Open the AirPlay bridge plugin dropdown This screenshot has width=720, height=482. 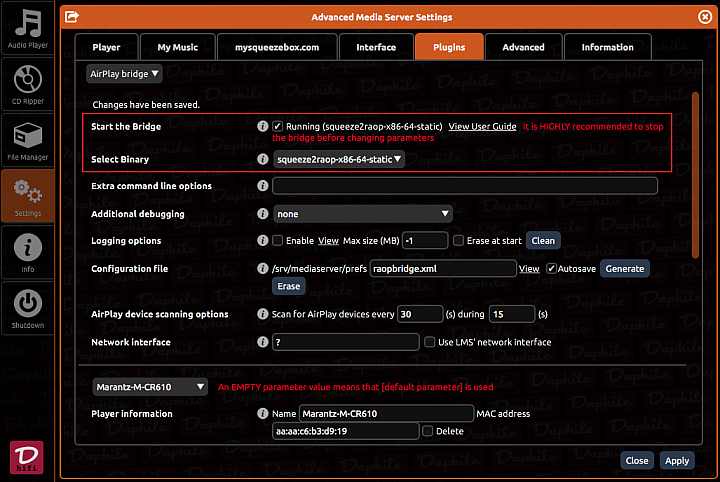point(124,74)
